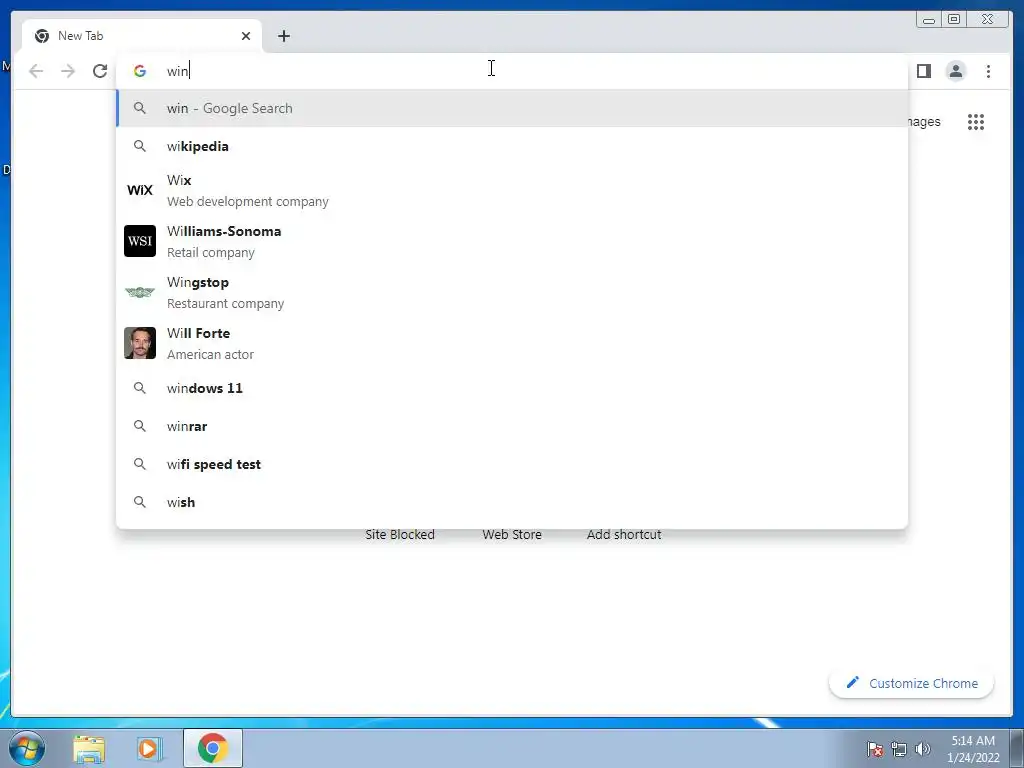
Task: Open the side panel icon
Action: (x=923, y=71)
